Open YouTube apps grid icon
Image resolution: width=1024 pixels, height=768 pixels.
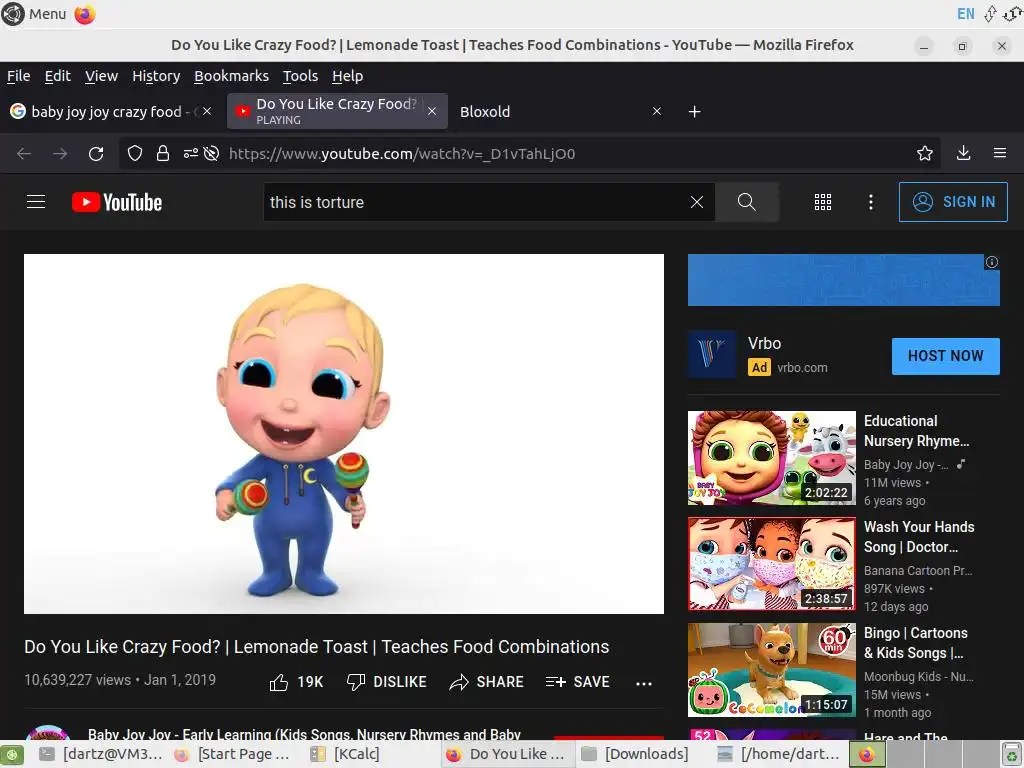tap(823, 202)
